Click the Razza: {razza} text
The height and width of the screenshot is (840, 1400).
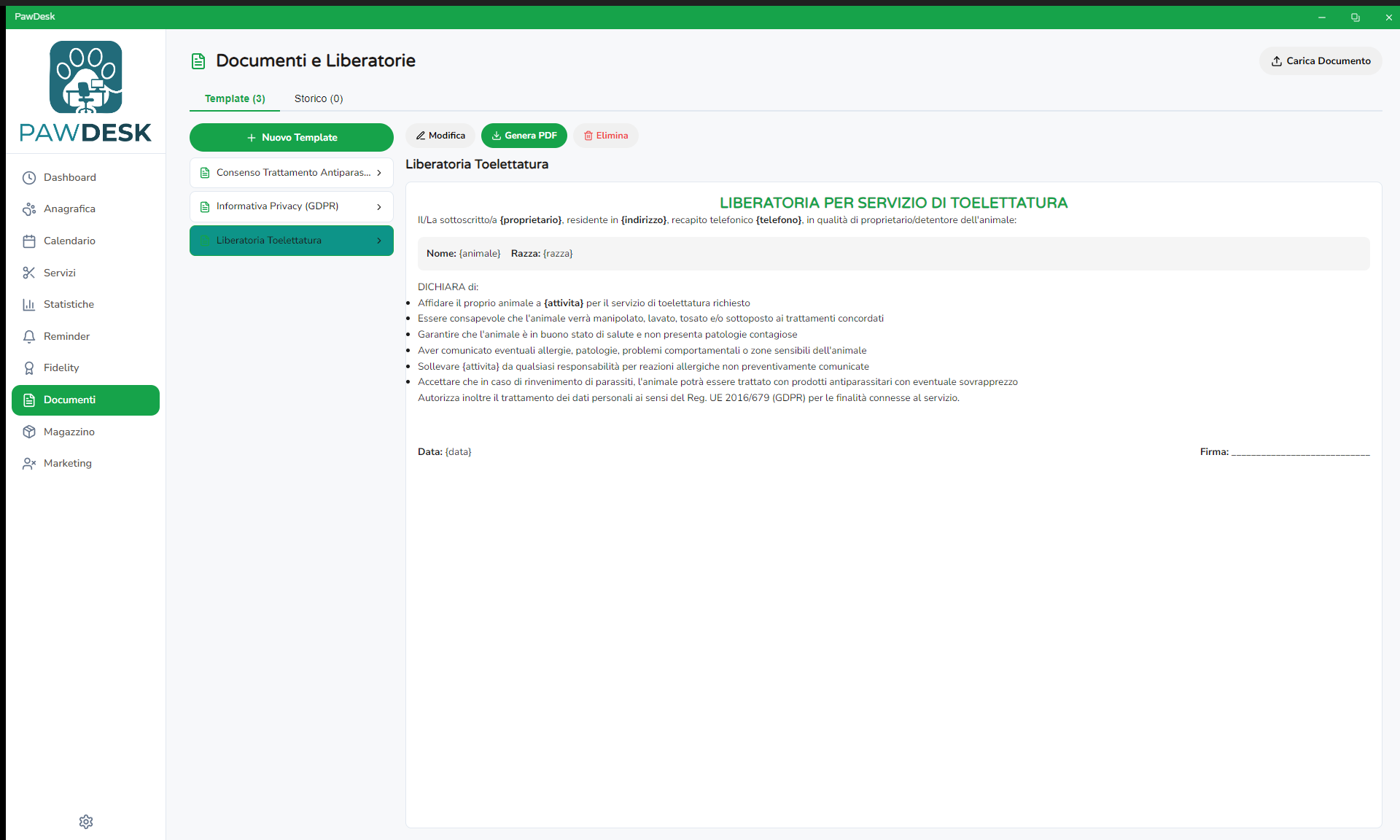(542, 254)
